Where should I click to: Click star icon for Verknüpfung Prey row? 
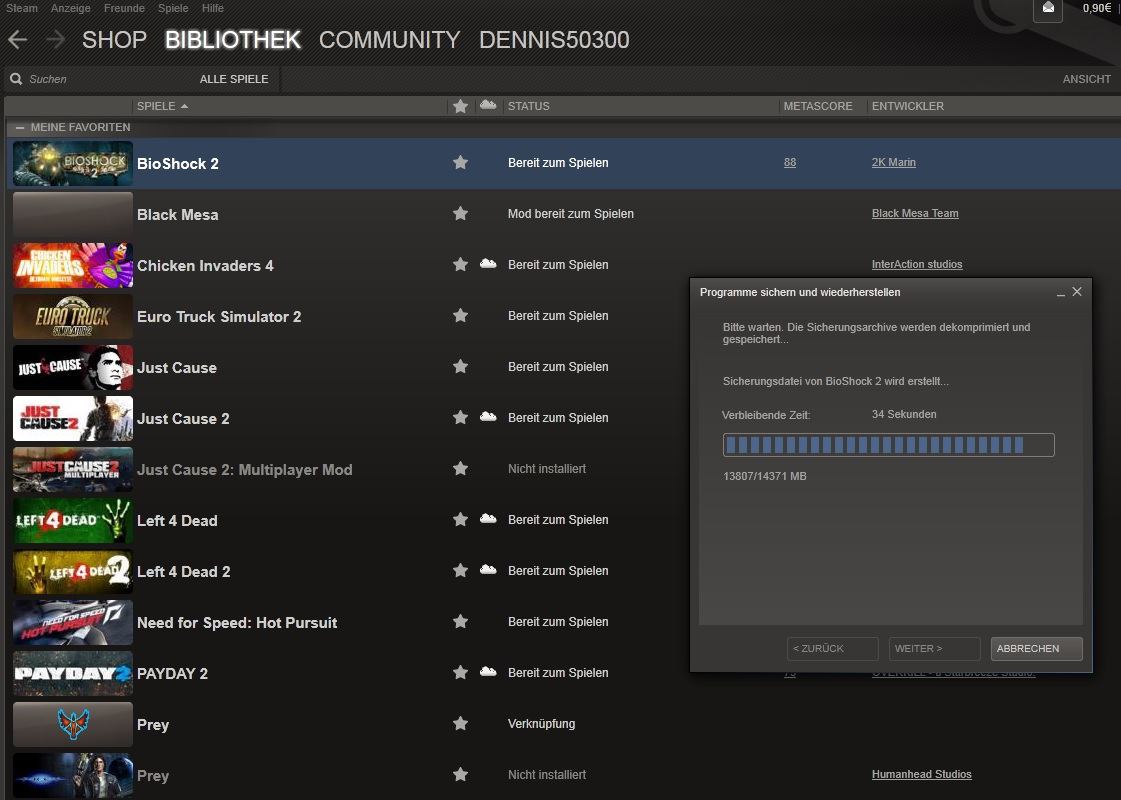pos(460,724)
